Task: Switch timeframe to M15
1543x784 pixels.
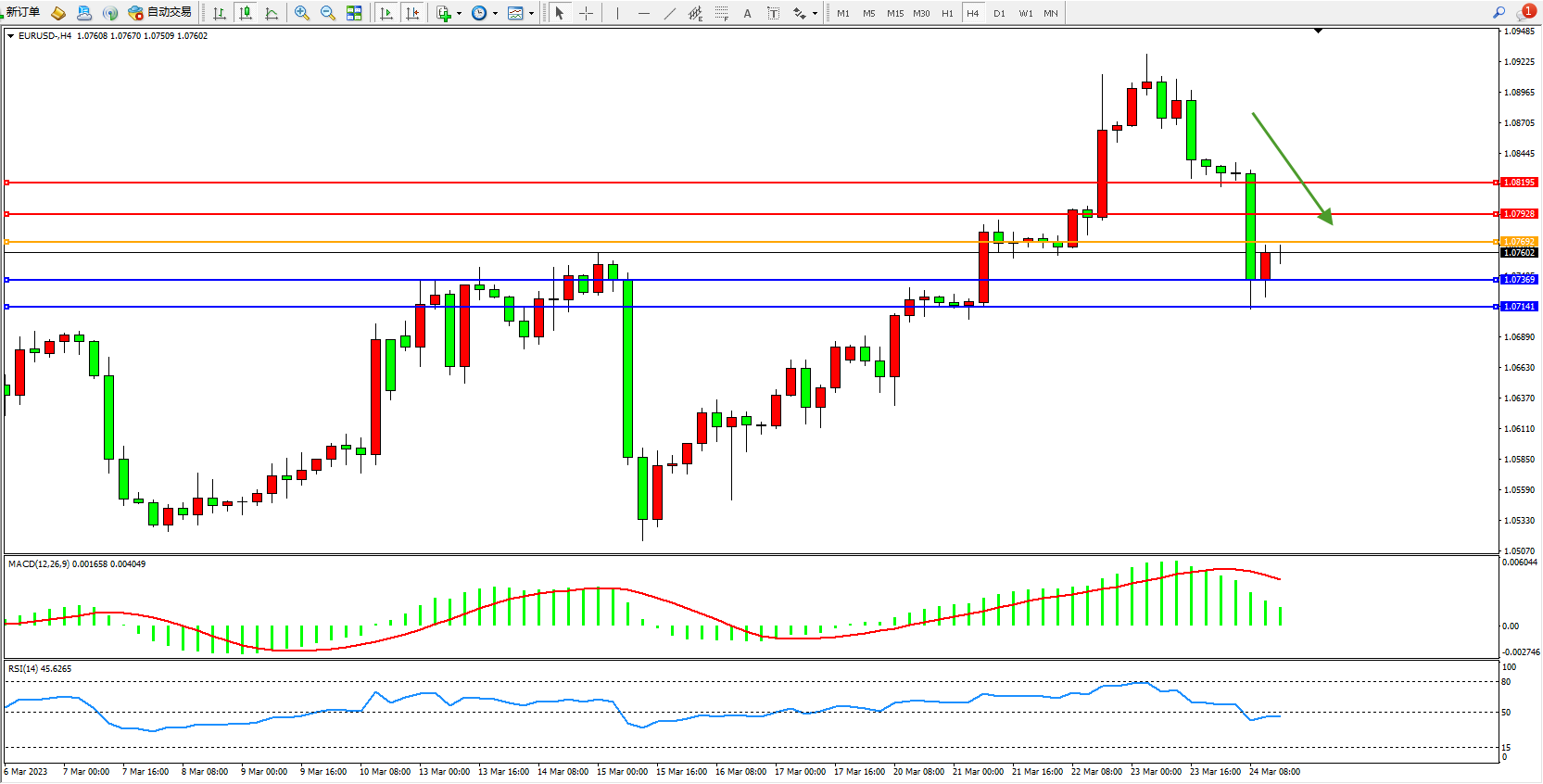Action: (894, 13)
